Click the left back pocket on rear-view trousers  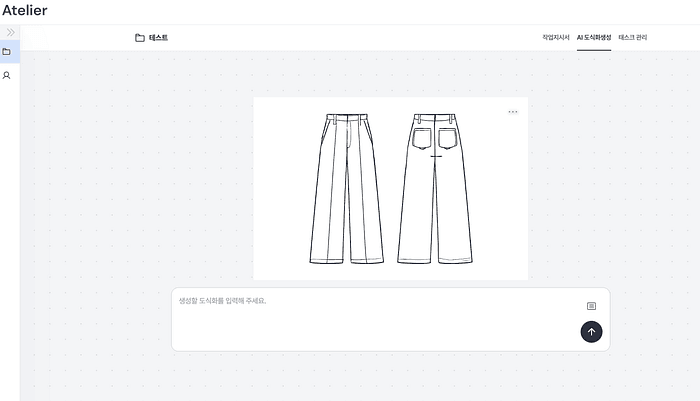pyautogui.click(x=421, y=138)
